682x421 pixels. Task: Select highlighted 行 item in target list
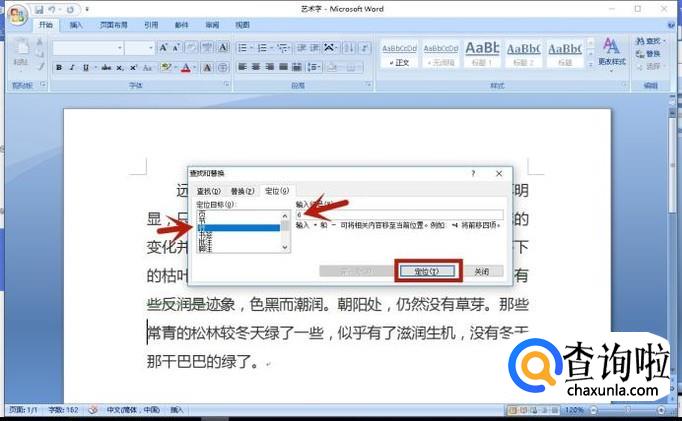(238, 228)
